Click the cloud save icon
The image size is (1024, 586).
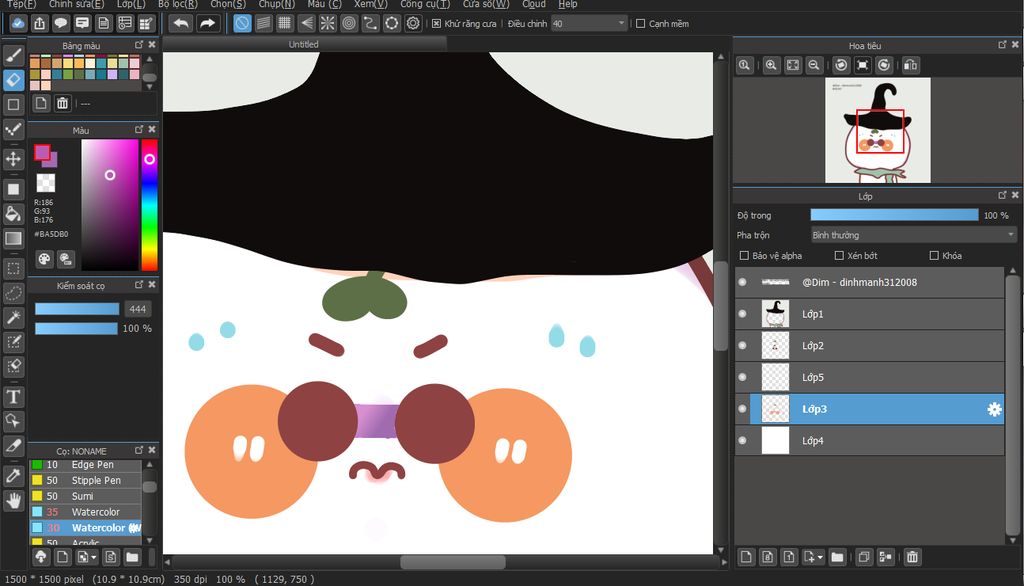click(x=18, y=24)
